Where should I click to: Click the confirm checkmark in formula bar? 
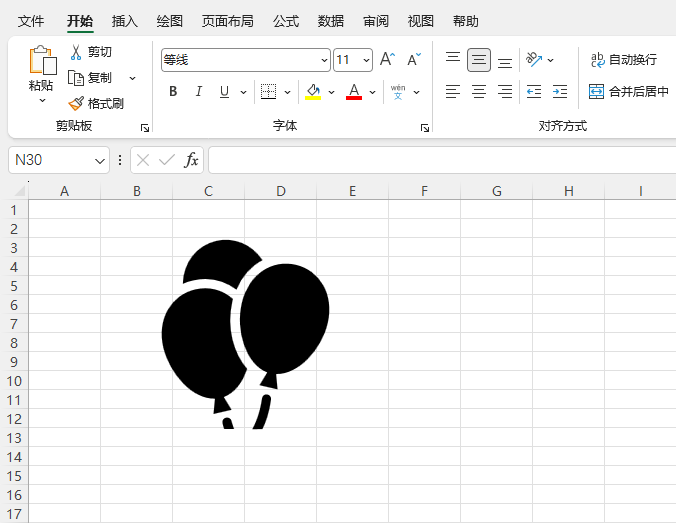click(x=167, y=160)
